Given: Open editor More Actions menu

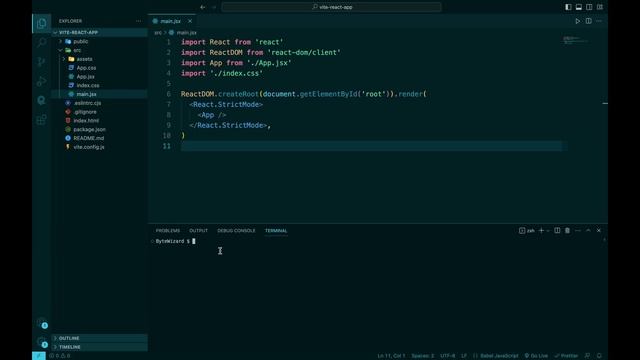Looking at the screenshot, I should pos(599,21).
